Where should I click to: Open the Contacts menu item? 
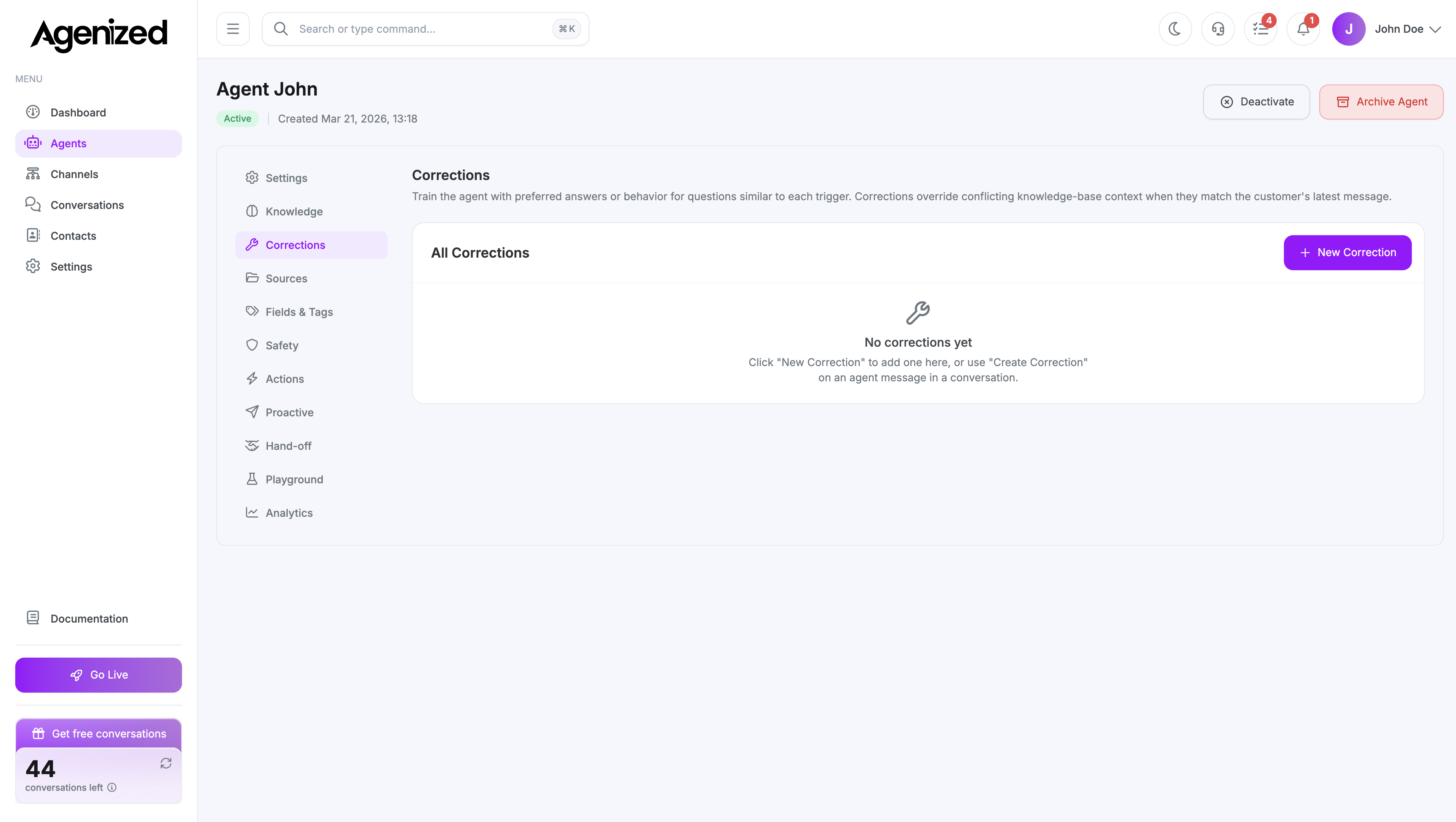(x=73, y=236)
